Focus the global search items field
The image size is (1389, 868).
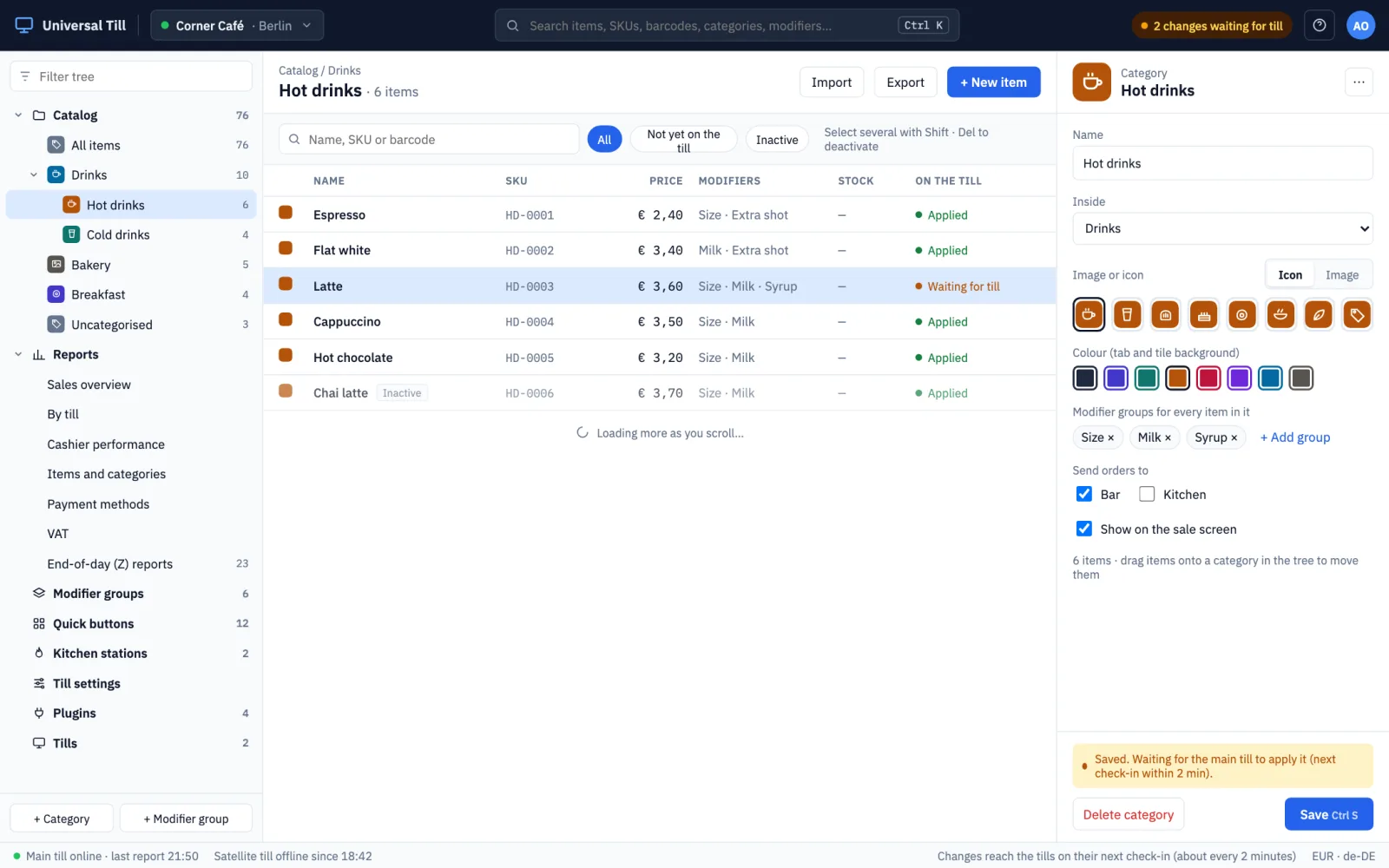(727, 25)
